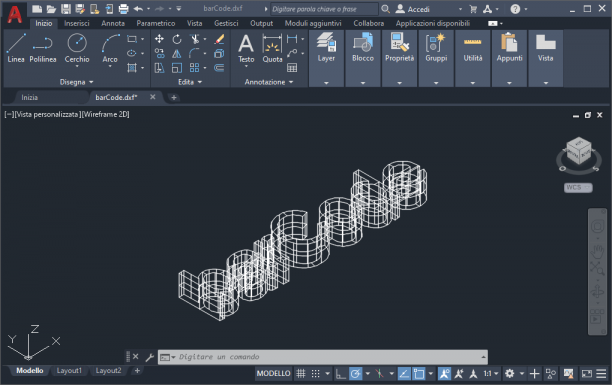Expand the Disegna panel
Image resolution: width=612 pixels, height=385 pixels.
[76, 82]
